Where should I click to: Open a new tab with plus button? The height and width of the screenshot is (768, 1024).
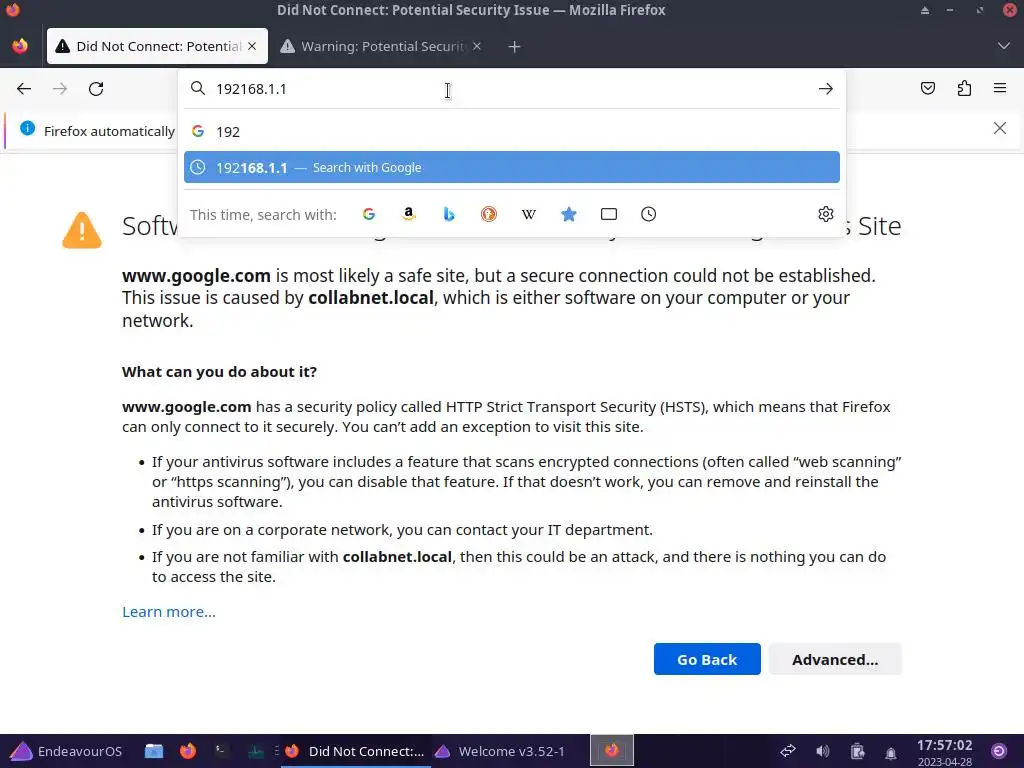pyautogui.click(x=514, y=46)
